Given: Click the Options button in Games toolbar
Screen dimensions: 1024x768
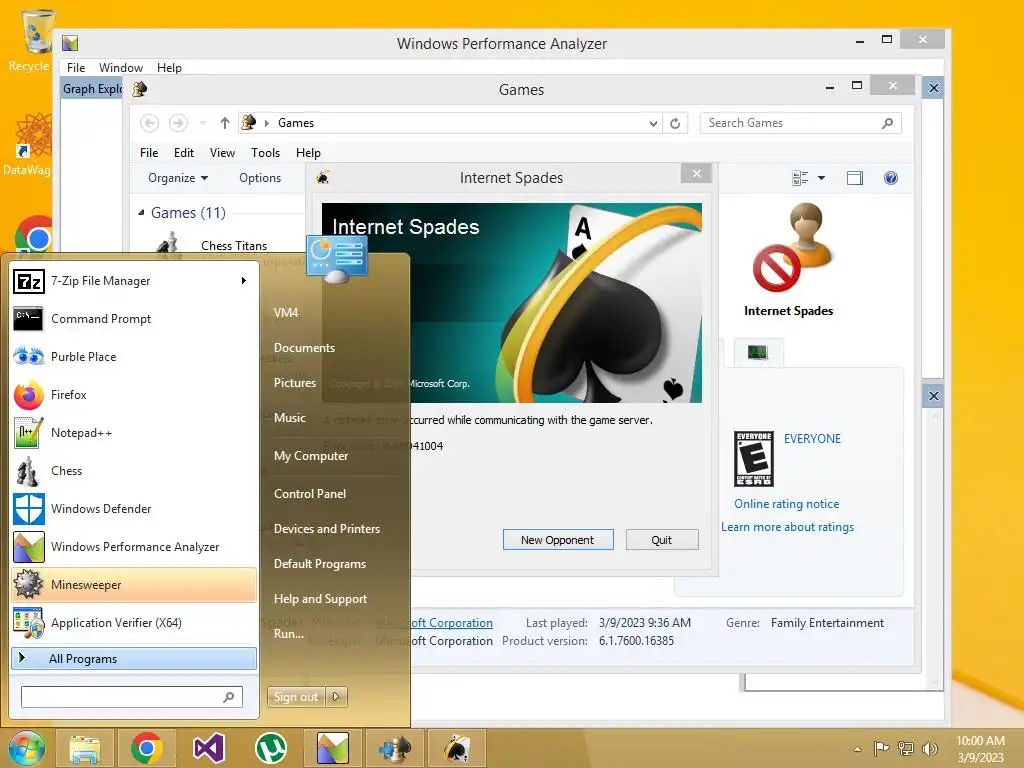Looking at the screenshot, I should [x=260, y=178].
